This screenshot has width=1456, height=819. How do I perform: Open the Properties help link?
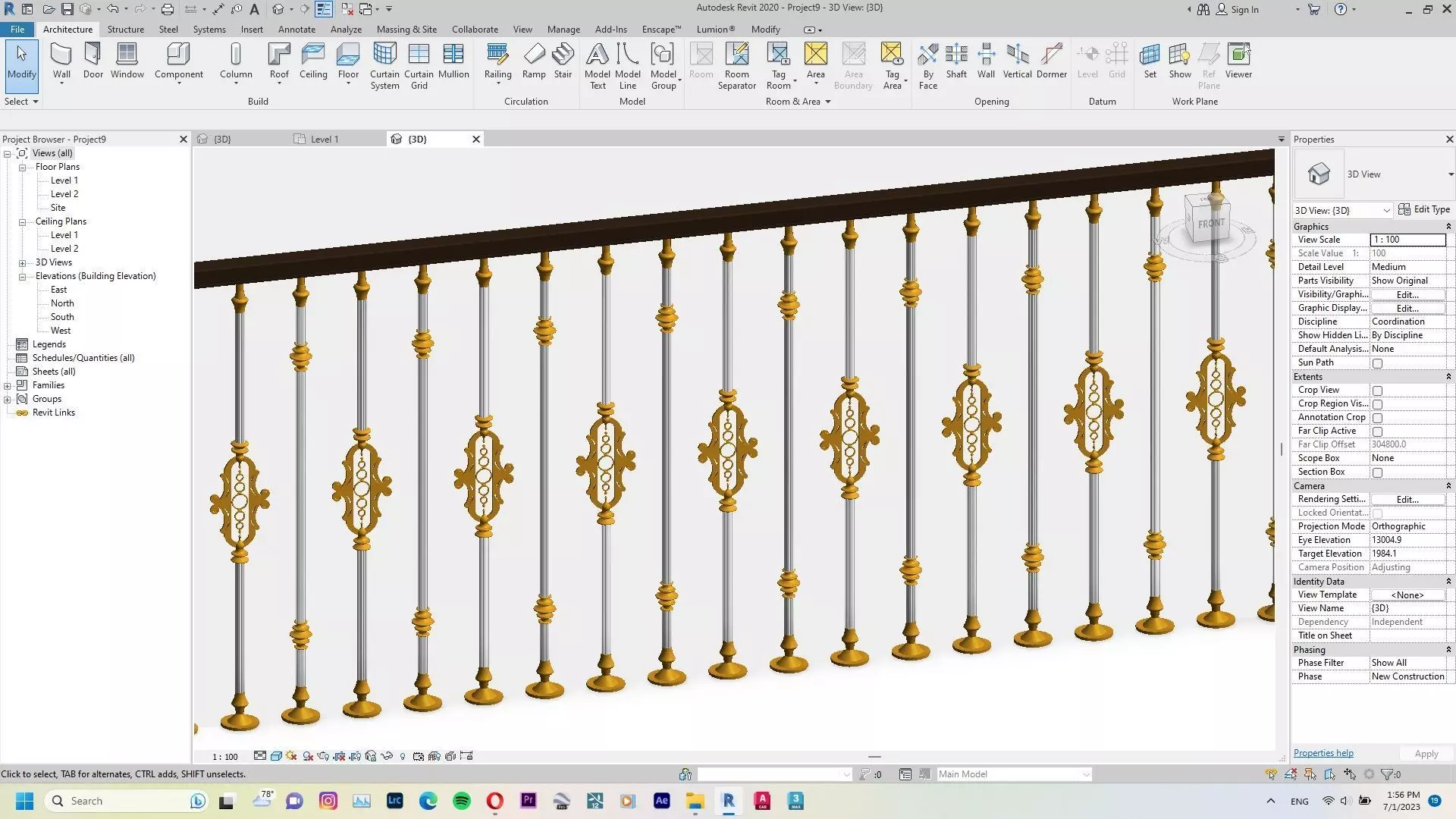[x=1323, y=753]
